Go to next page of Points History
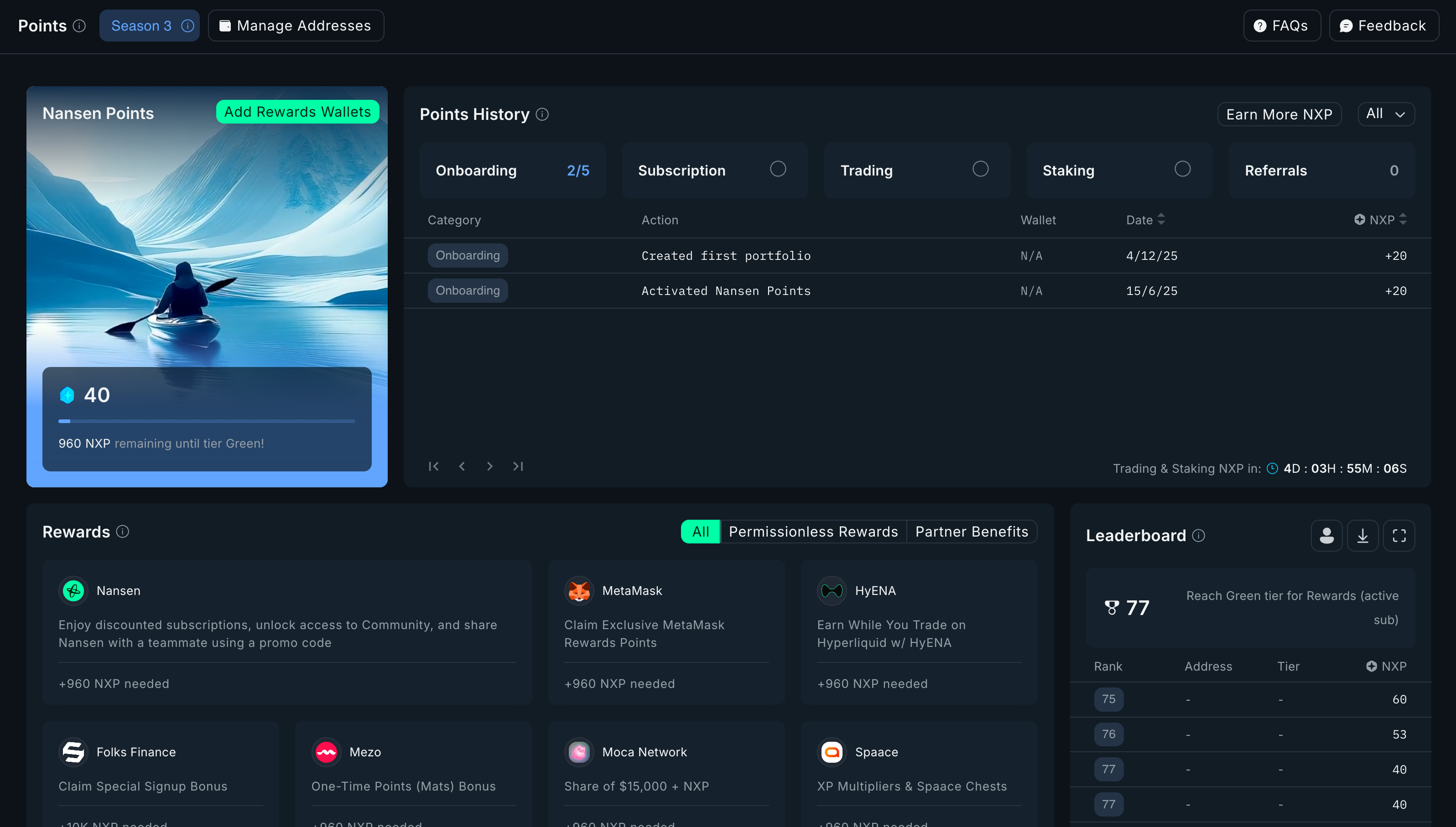Screen dimensions: 1456x827 tap(490, 466)
